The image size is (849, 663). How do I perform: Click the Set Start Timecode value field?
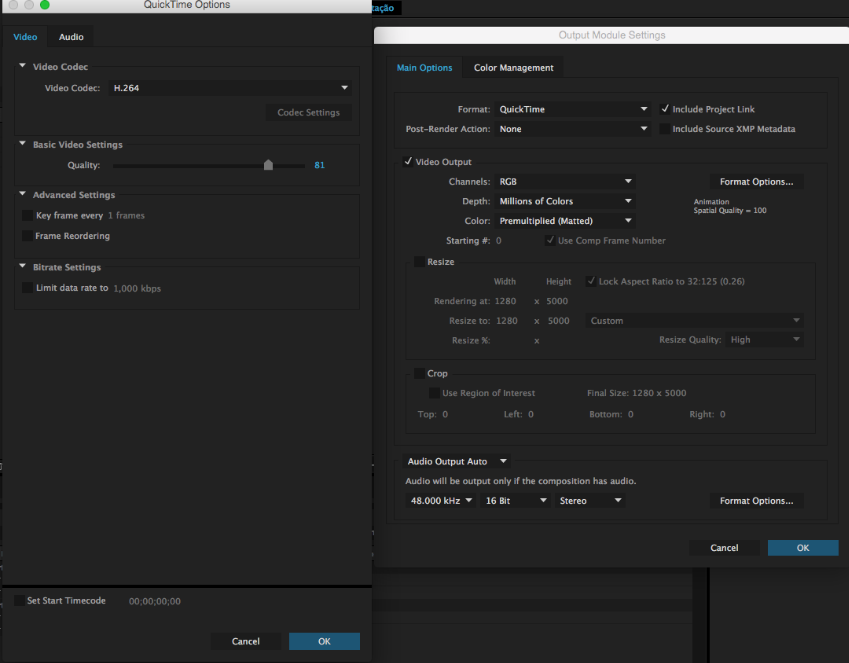(155, 601)
